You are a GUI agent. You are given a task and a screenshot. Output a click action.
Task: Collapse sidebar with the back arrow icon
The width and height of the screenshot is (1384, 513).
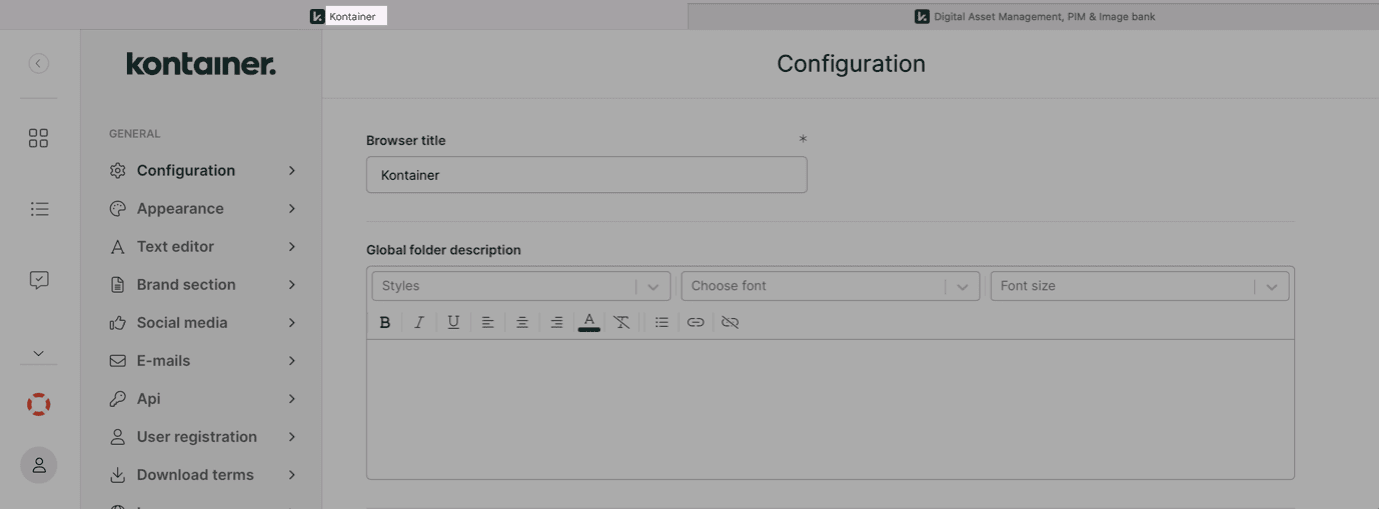click(x=39, y=64)
